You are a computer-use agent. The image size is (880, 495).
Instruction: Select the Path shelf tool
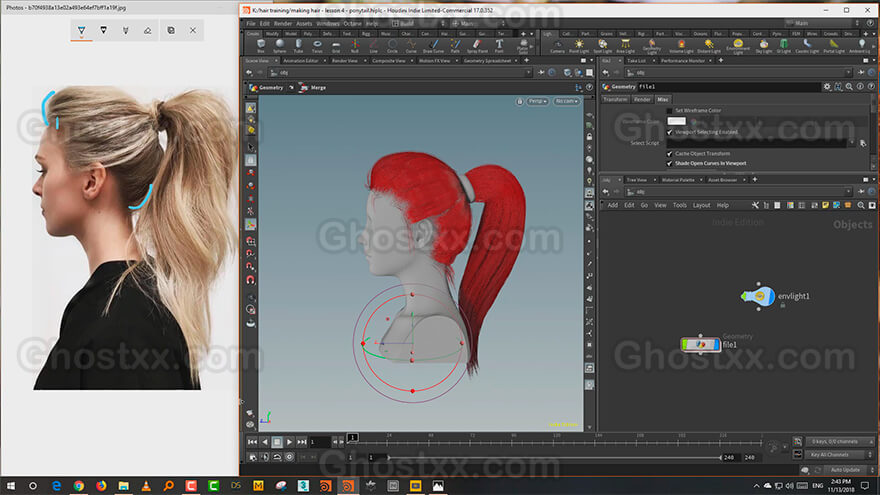(x=455, y=46)
